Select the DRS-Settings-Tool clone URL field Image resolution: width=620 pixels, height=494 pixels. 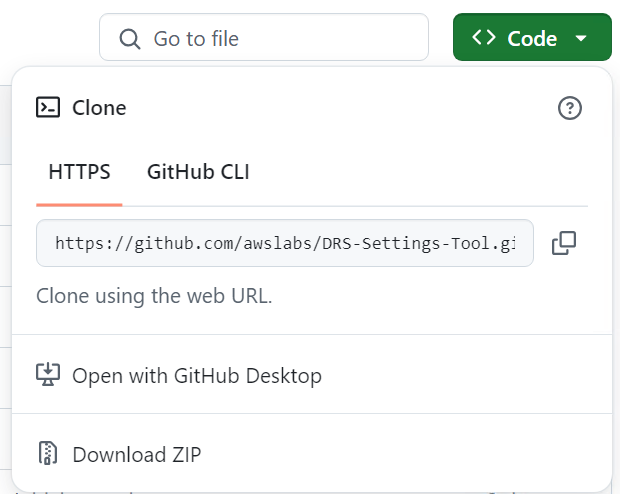click(x=285, y=243)
